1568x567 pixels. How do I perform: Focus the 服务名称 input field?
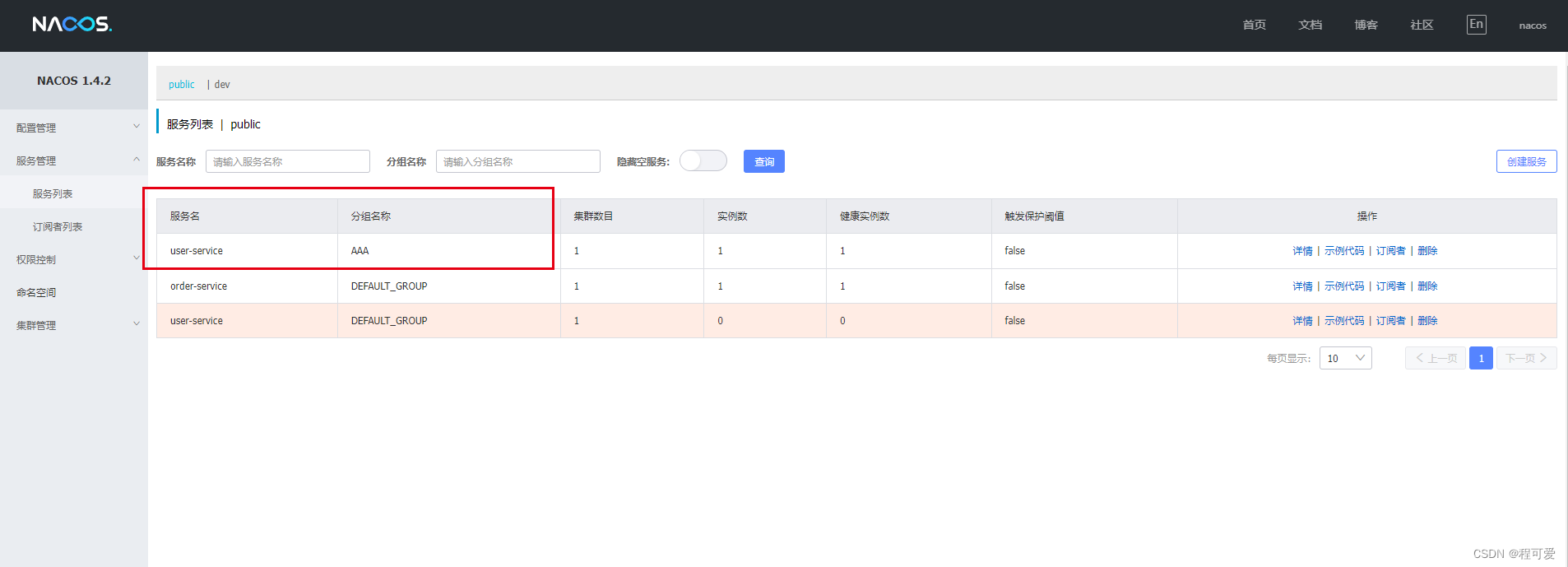tap(288, 161)
